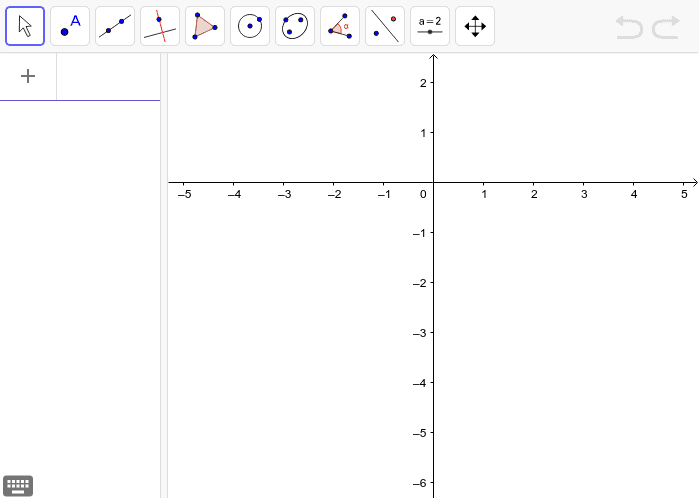Click x-axis label –5
700x500 pixels.
tap(184, 194)
